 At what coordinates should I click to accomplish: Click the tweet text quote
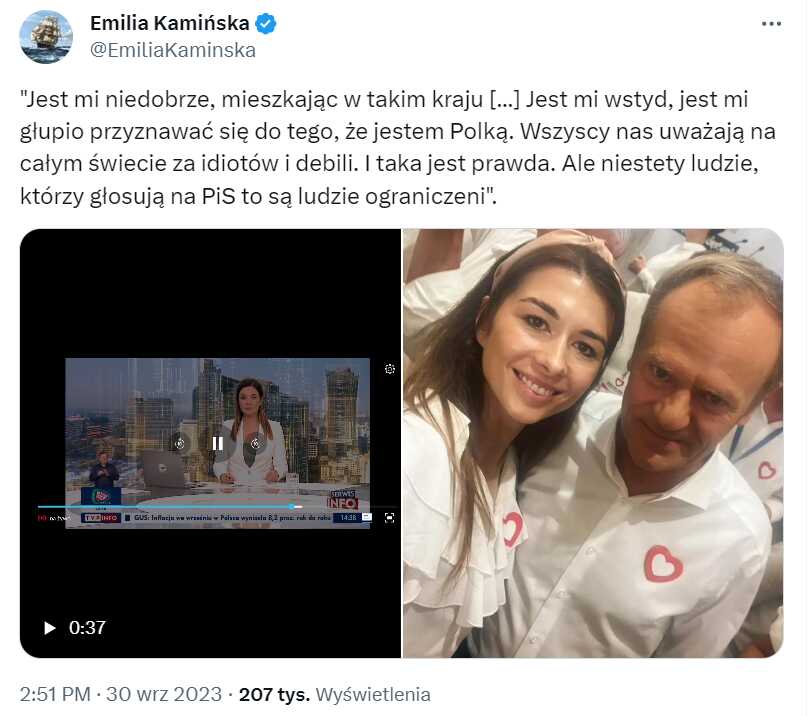pyautogui.click(x=398, y=148)
